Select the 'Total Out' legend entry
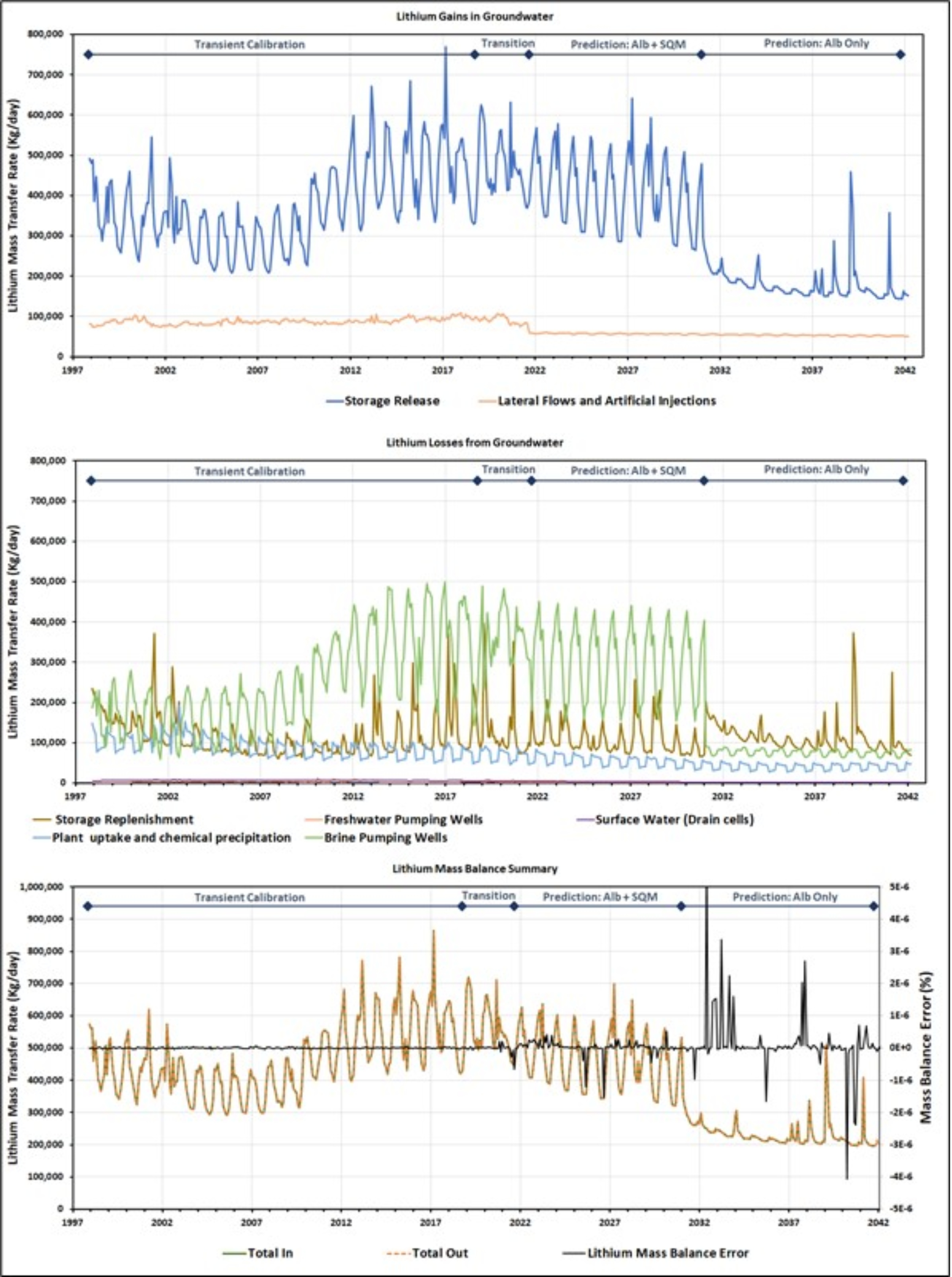The image size is (952, 1277). click(427, 1253)
